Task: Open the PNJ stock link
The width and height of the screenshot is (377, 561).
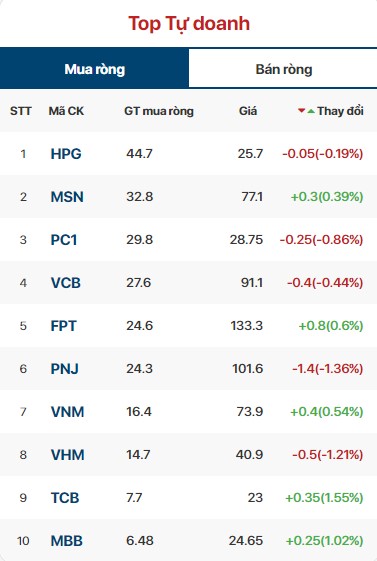Action: click(64, 369)
